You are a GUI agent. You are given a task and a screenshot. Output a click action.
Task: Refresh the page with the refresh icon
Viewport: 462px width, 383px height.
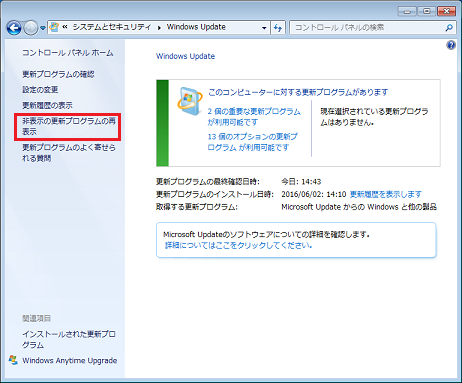point(278,28)
